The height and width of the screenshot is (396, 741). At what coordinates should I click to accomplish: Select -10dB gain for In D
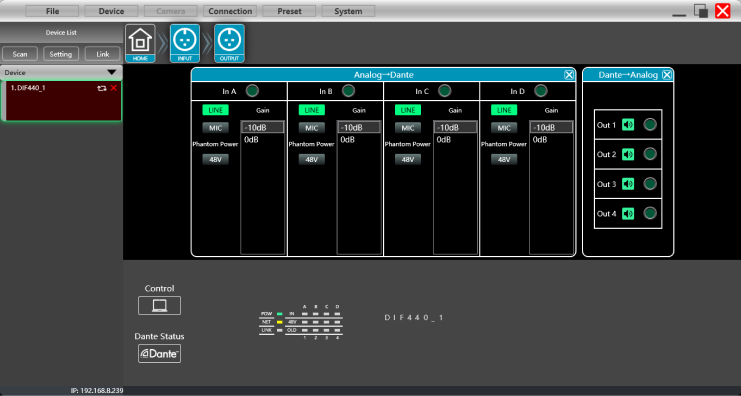[551, 128]
